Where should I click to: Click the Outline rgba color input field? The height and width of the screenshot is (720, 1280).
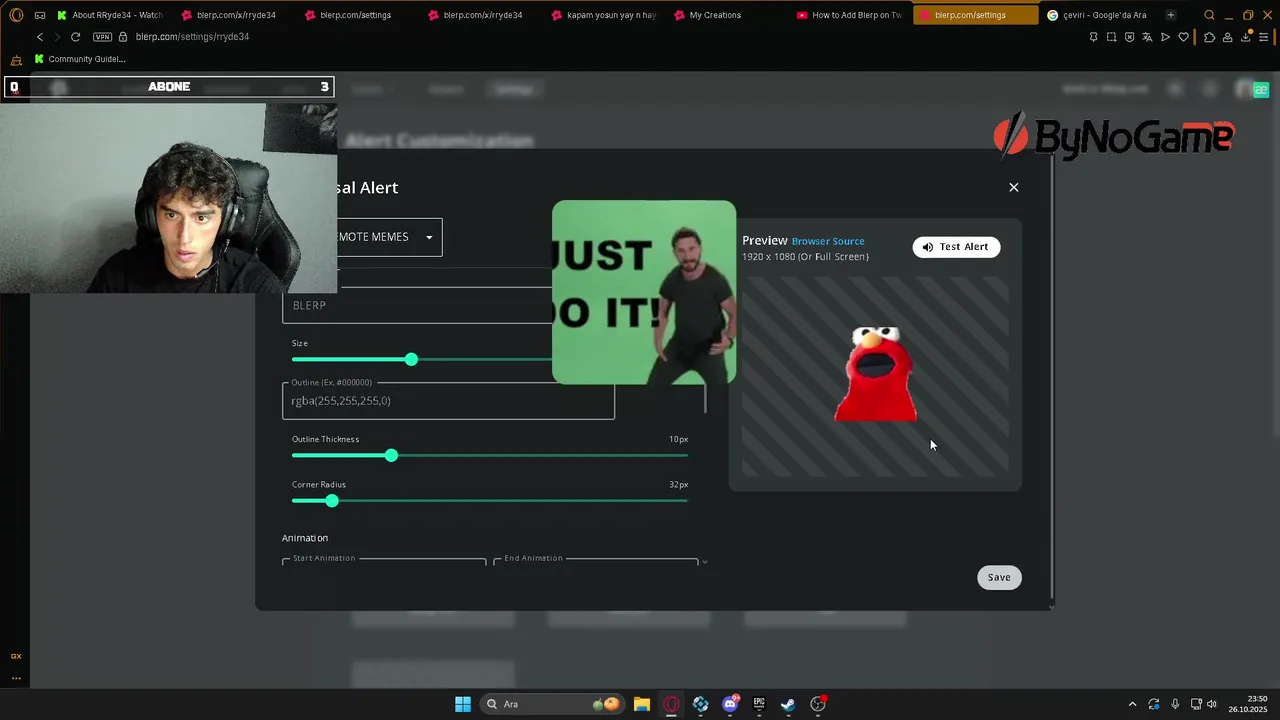pos(448,400)
